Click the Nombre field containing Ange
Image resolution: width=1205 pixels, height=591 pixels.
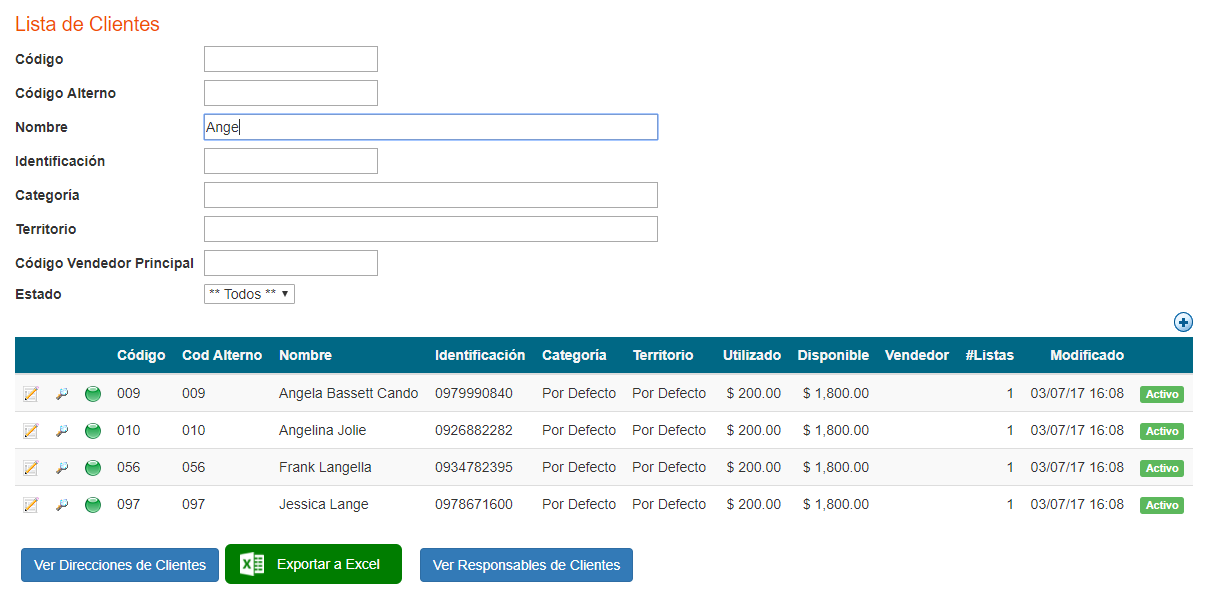431,127
